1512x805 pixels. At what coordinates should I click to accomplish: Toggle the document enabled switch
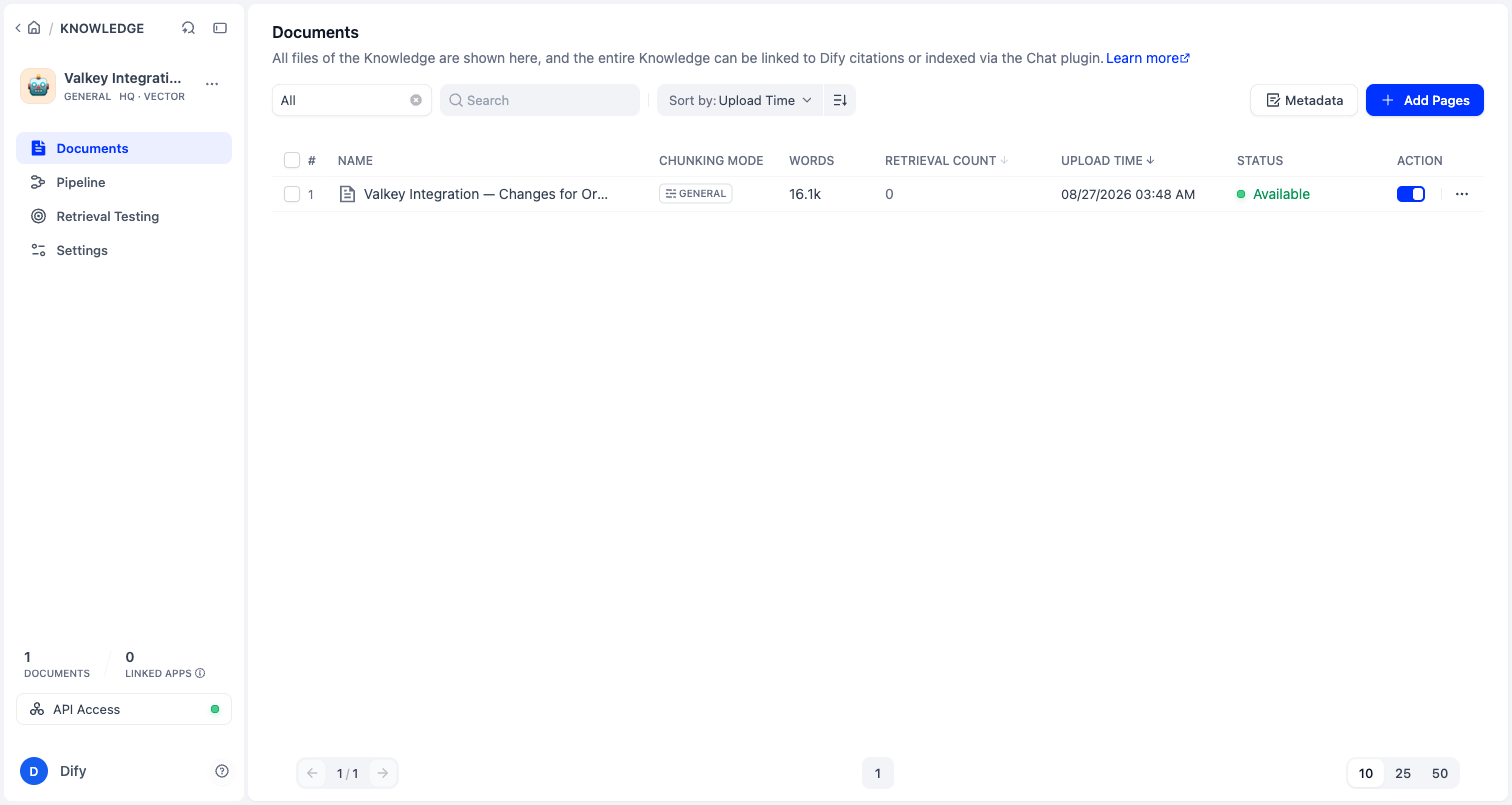pos(1411,194)
